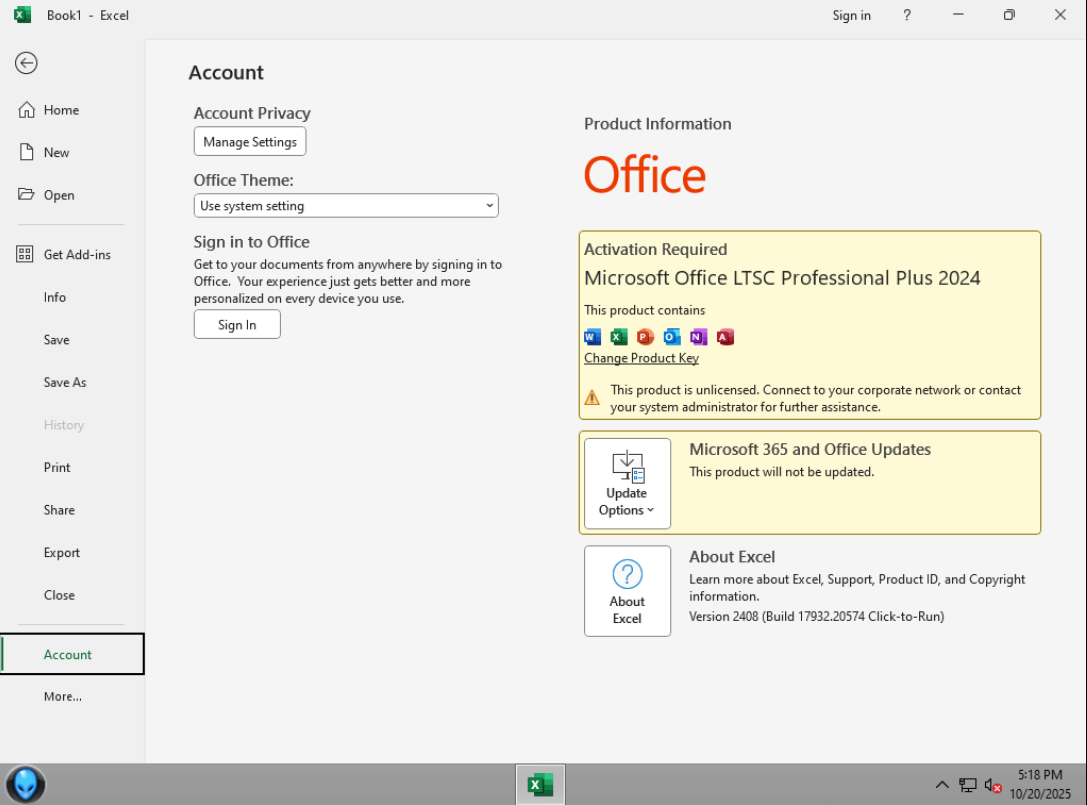Open the About Excel tile
1087x805 pixels.
(627, 591)
